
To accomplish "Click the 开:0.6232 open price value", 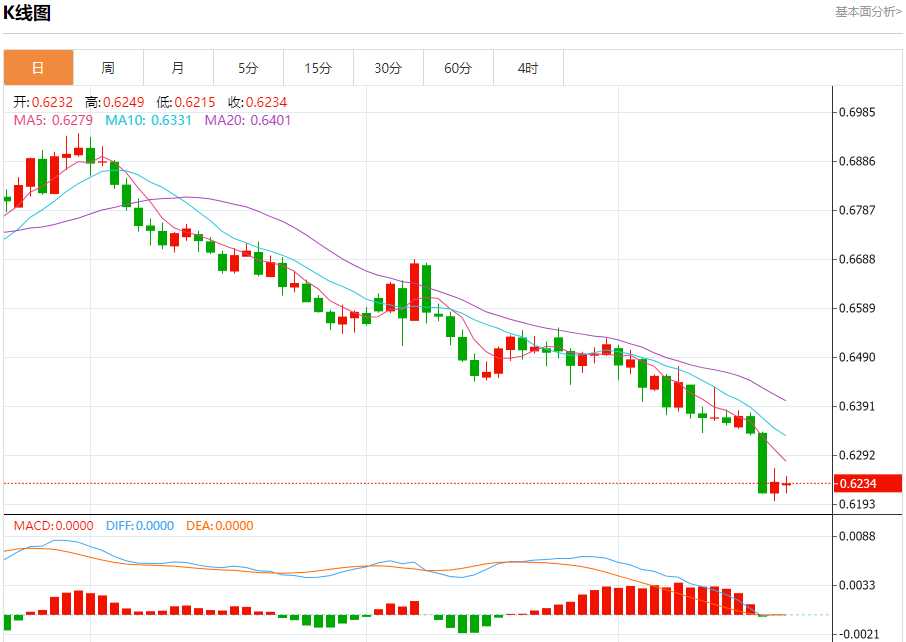I will click(x=43, y=102).
